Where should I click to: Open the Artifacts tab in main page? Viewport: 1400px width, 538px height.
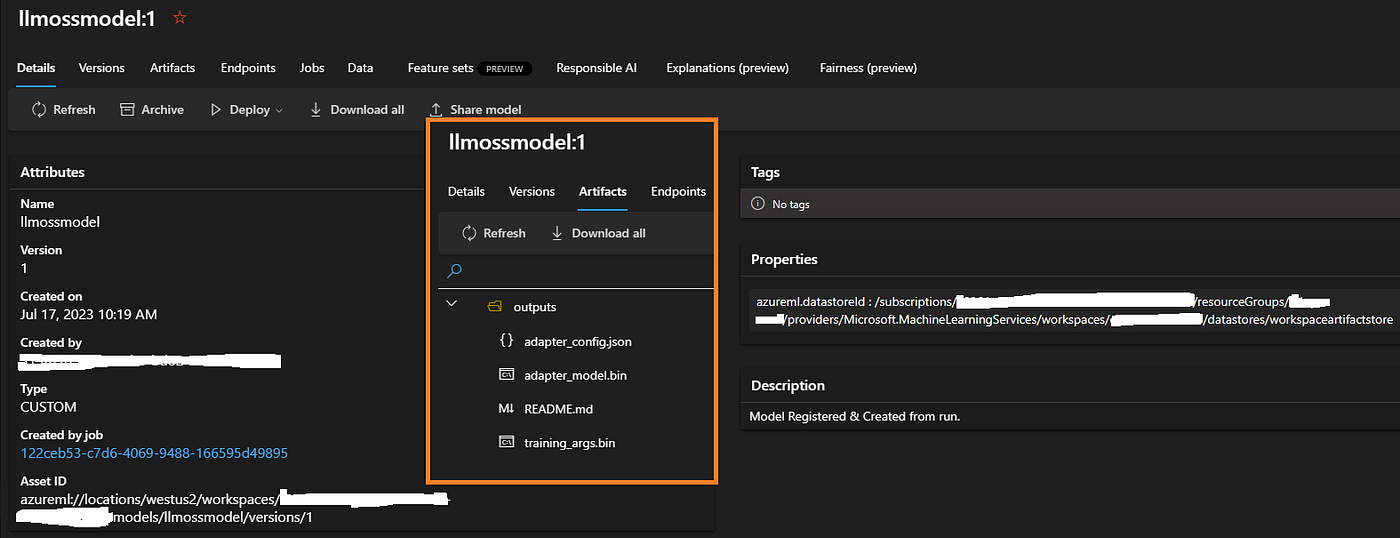(x=173, y=68)
